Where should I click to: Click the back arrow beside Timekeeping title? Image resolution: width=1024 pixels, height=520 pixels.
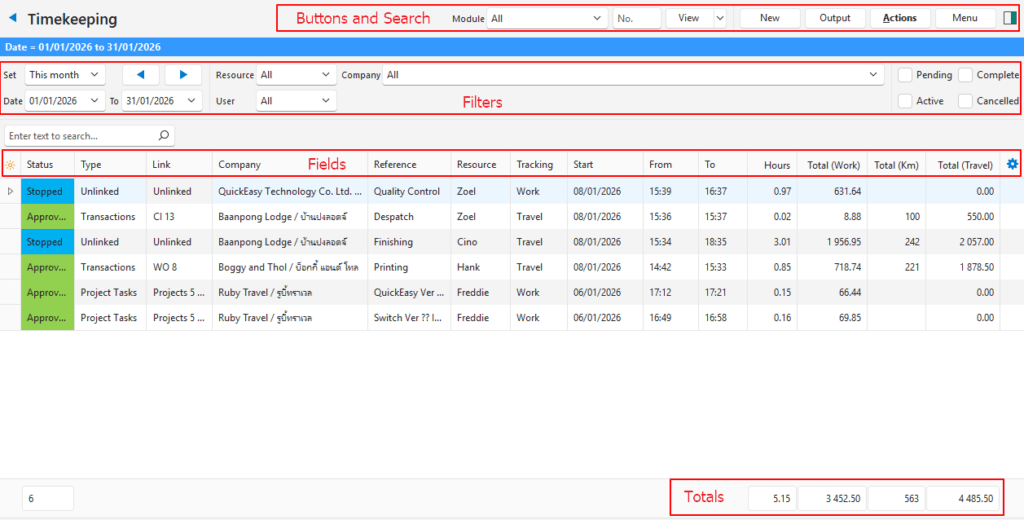[x=13, y=18]
